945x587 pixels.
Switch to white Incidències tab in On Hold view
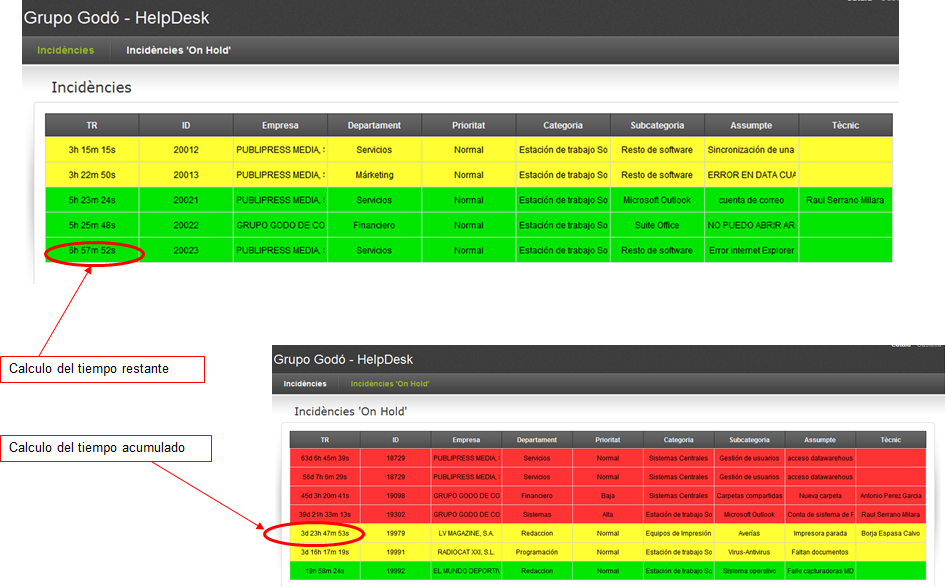tap(304, 383)
